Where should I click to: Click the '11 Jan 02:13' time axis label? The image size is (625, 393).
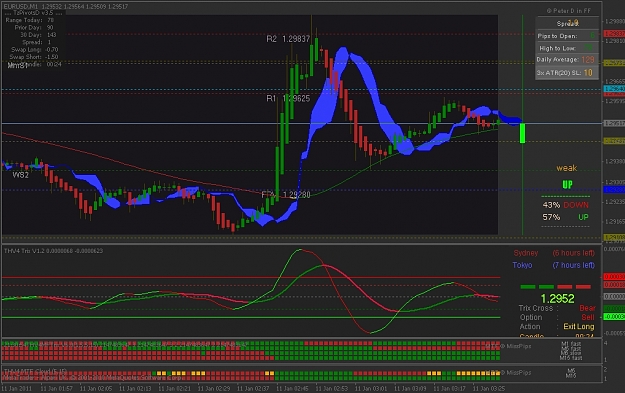coord(135,388)
